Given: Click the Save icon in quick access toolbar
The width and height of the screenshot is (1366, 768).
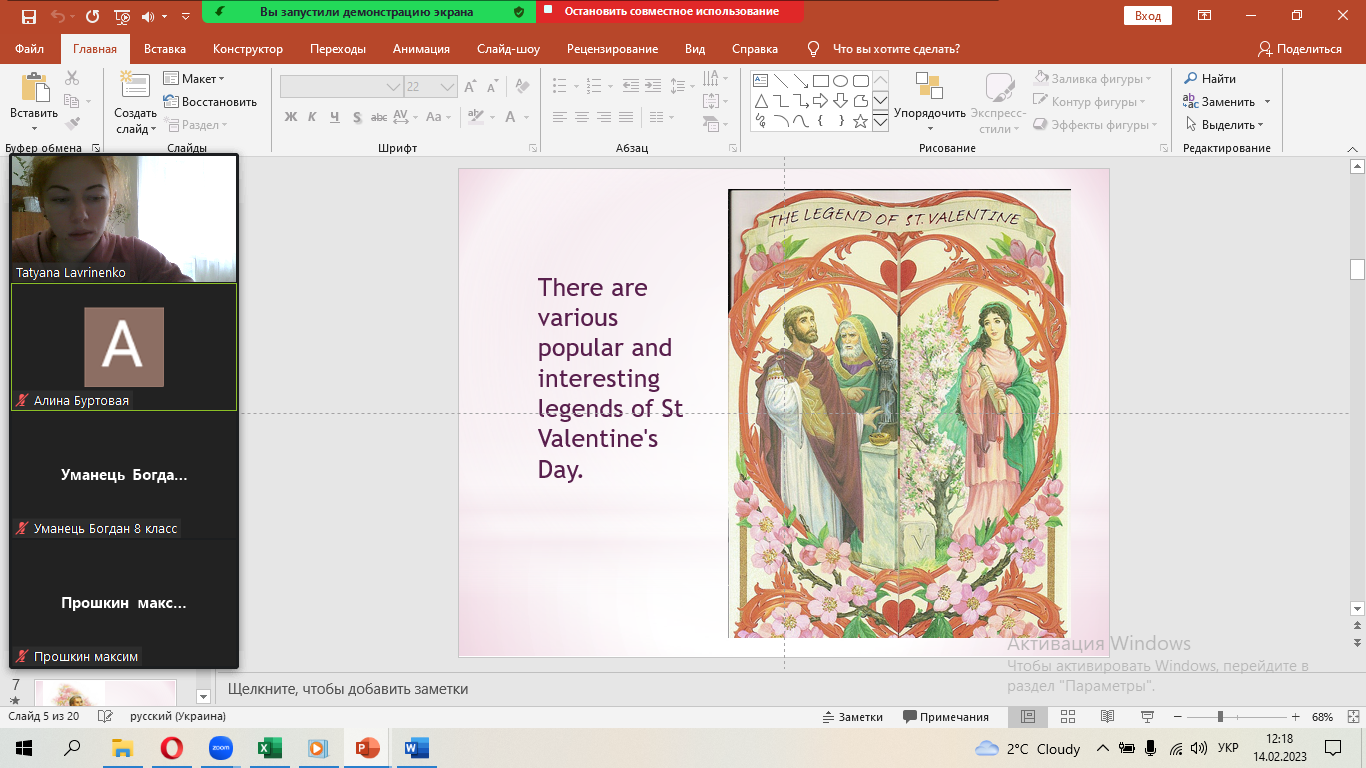Looking at the screenshot, I should (x=28, y=16).
